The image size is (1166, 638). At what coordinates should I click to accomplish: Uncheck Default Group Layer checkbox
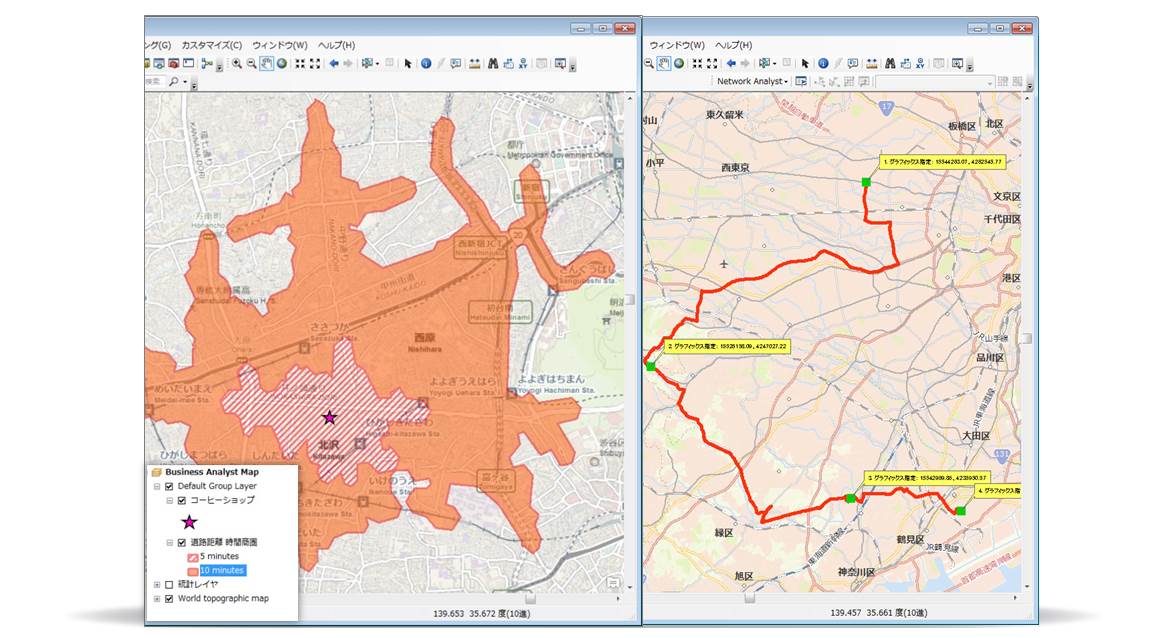169,486
